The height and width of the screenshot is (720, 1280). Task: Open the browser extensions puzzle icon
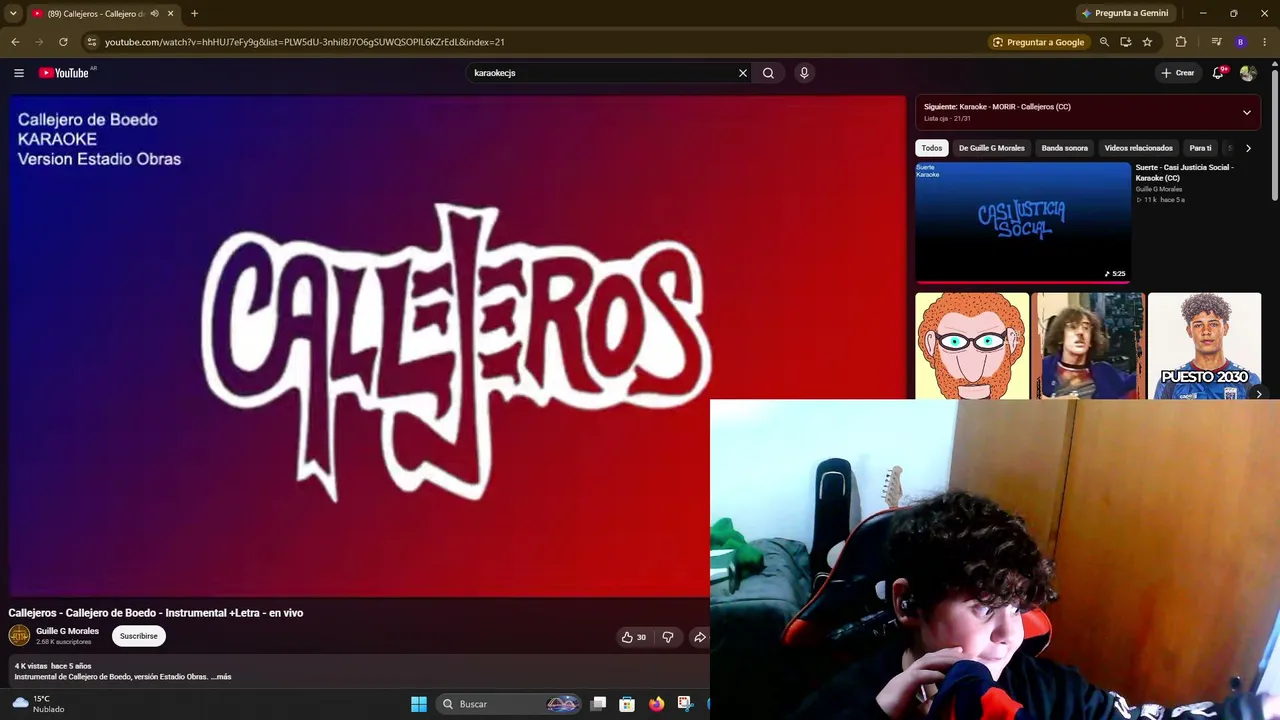[x=1181, y=42]
